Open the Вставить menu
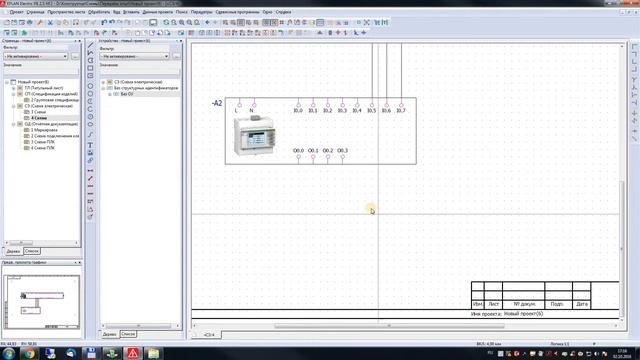Viewport: 640px width, 360px height. point(131,12)
